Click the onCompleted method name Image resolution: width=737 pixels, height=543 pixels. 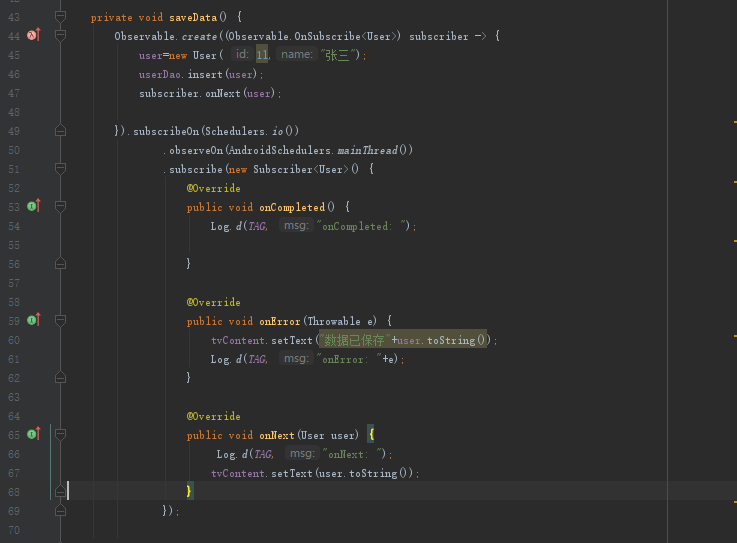click(x=292, y=207)
